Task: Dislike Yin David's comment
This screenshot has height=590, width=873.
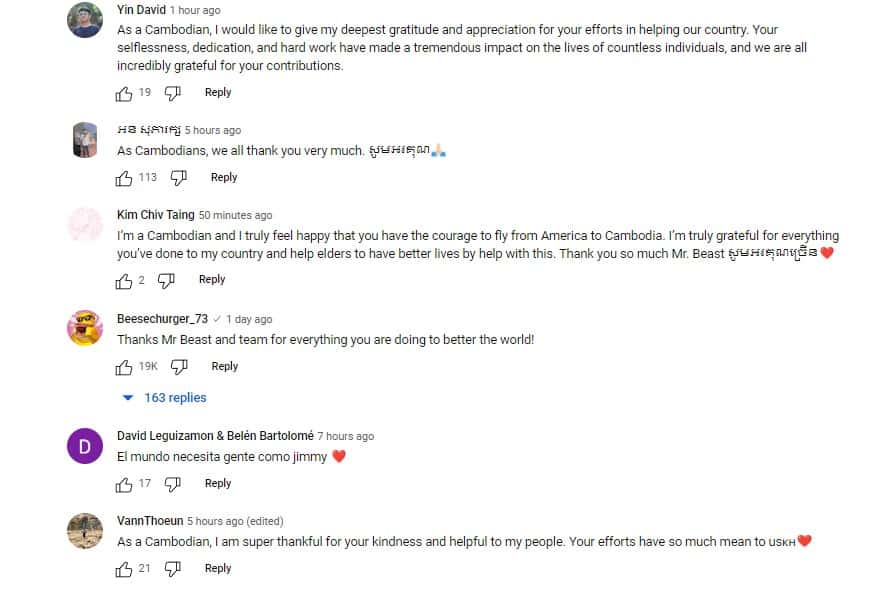Action: [172, 92]
